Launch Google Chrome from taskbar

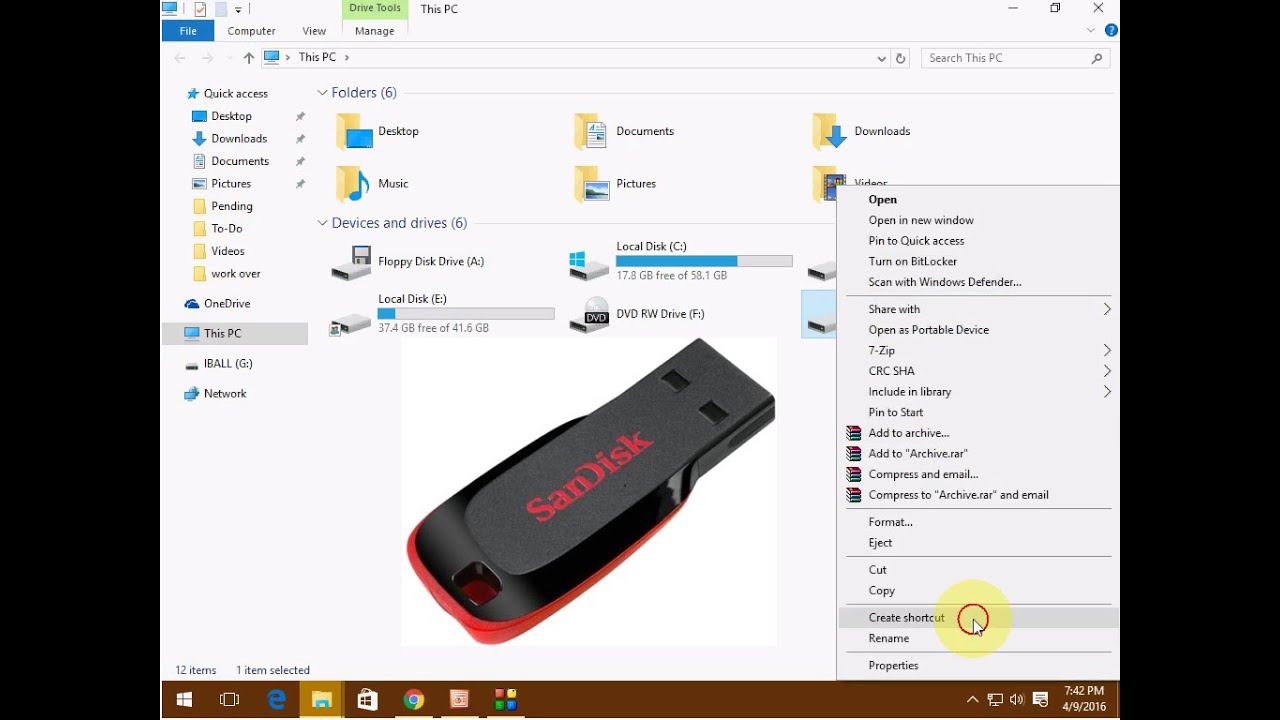(414, 700)
